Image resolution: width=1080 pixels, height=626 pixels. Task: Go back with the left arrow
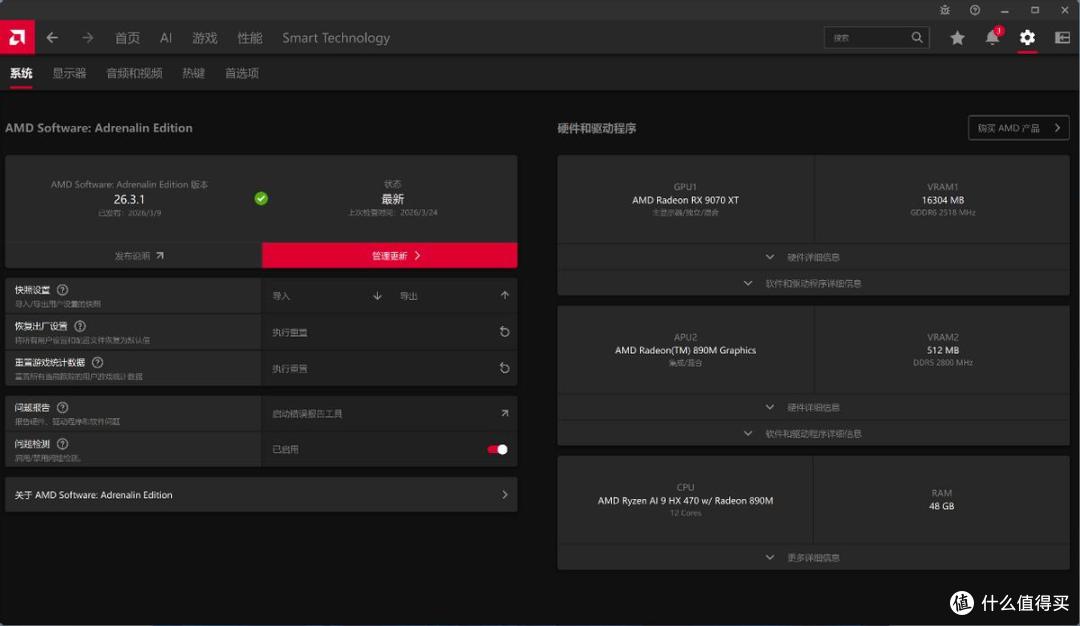pos(52,38)
